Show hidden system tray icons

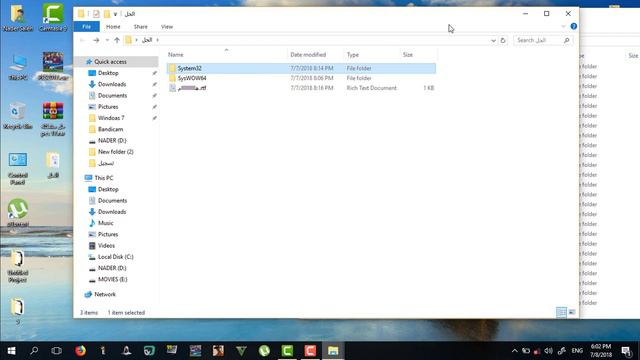[x=515, y=351]
